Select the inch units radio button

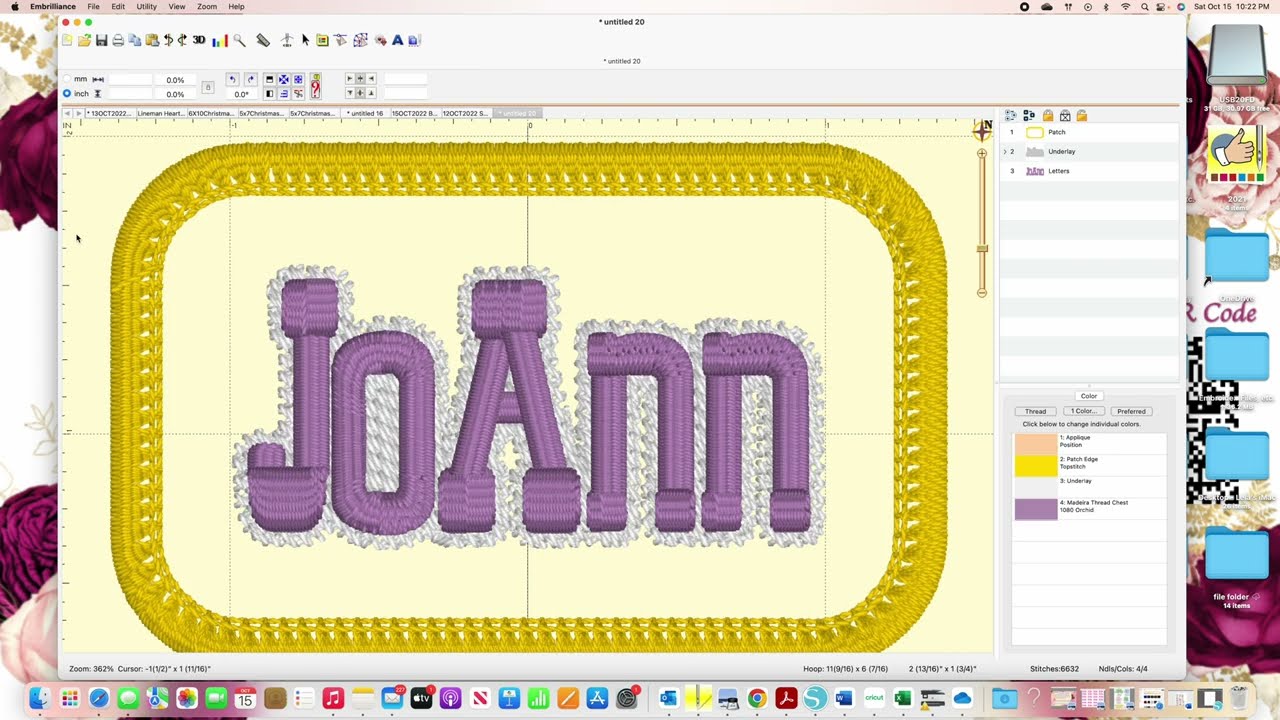point(67,94)
